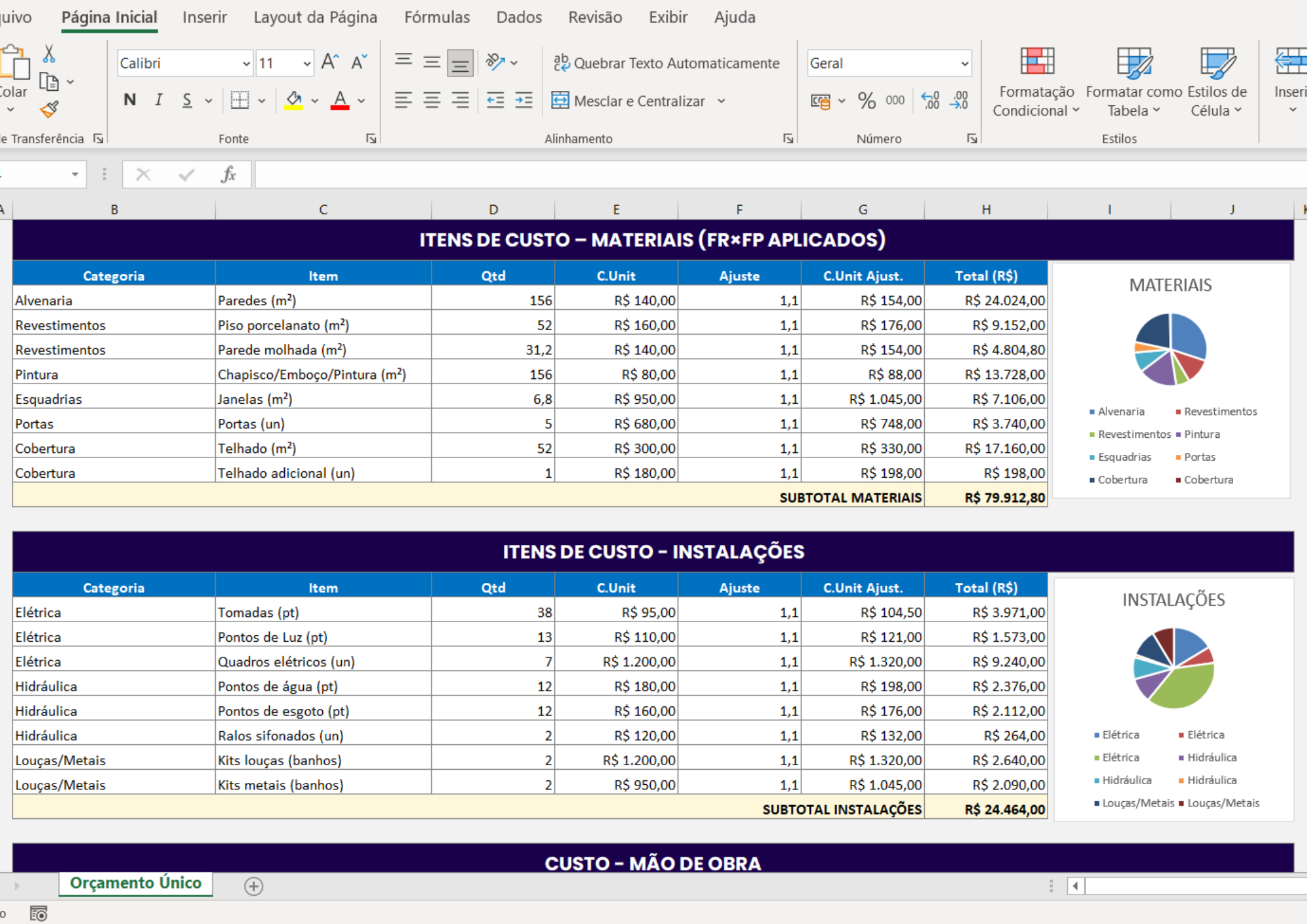Click Insert Function fx icon
Image resolution: width=1307 pixels, height=924 pixels.
point(228,174)
